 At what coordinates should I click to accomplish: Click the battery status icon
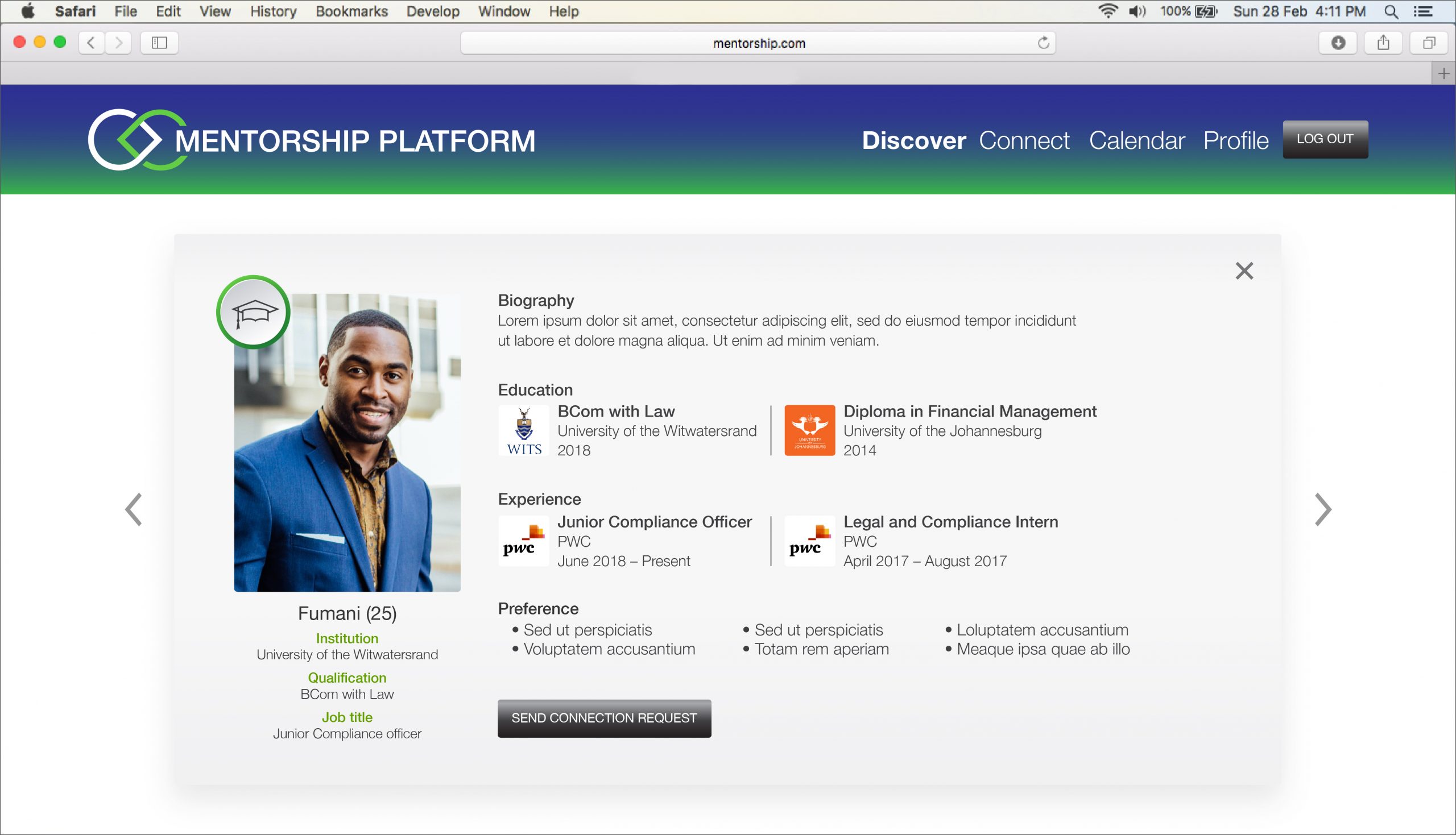click(1206, 11)
